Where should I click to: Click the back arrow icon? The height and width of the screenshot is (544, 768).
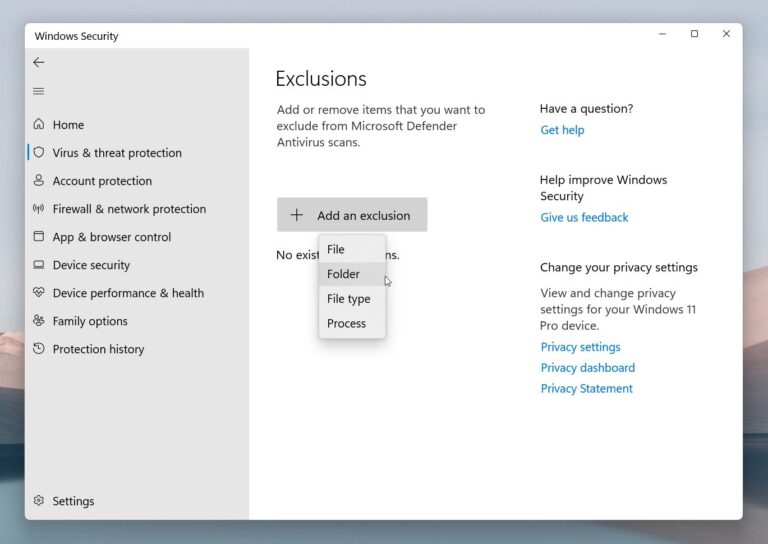pyautogui.click(x=39, y=62)
